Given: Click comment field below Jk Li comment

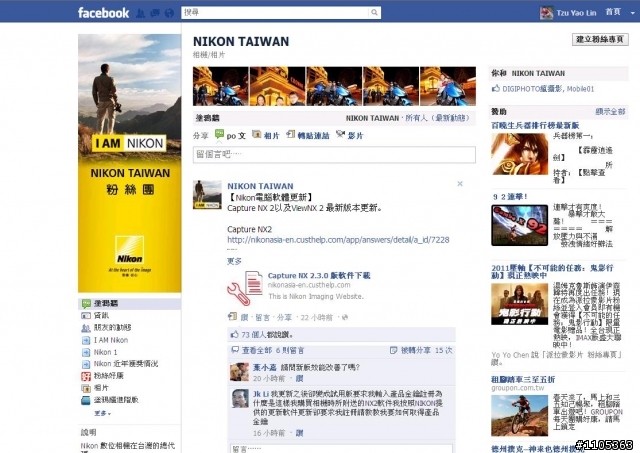Looking at the screenshot, I should click(341, 449).
